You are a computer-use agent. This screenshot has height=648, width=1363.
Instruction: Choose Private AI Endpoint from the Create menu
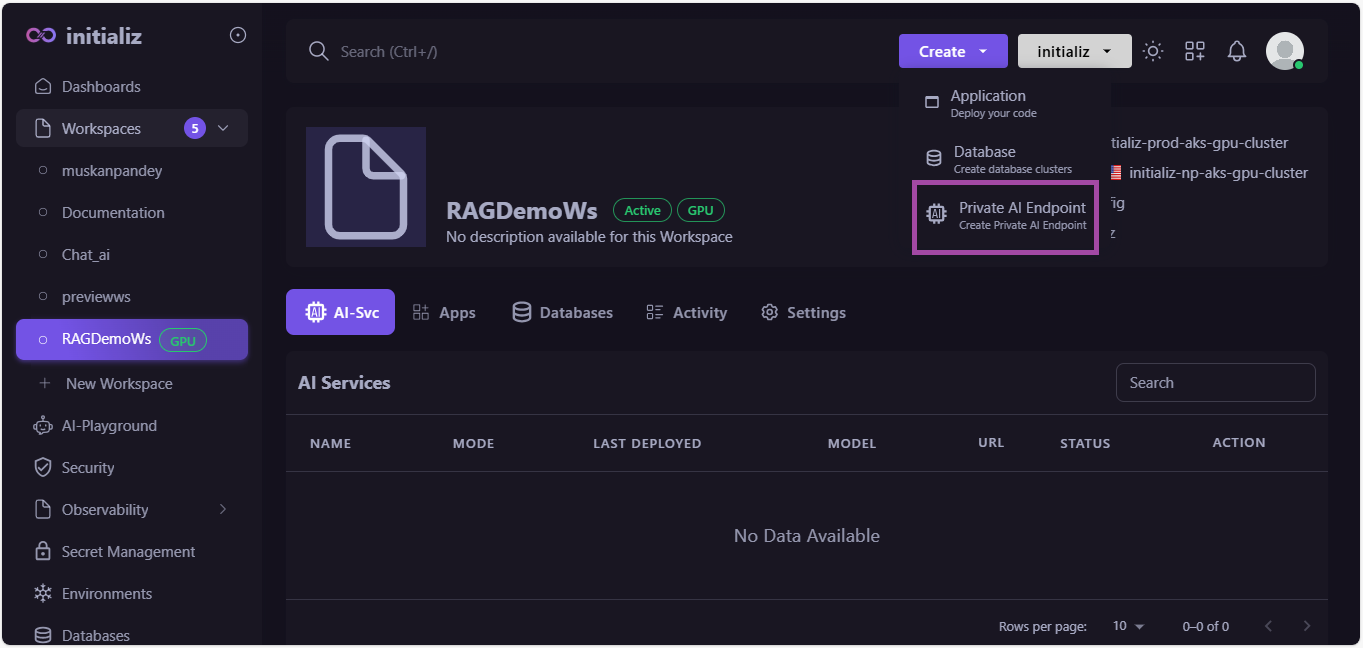(x=1004, y=215)
